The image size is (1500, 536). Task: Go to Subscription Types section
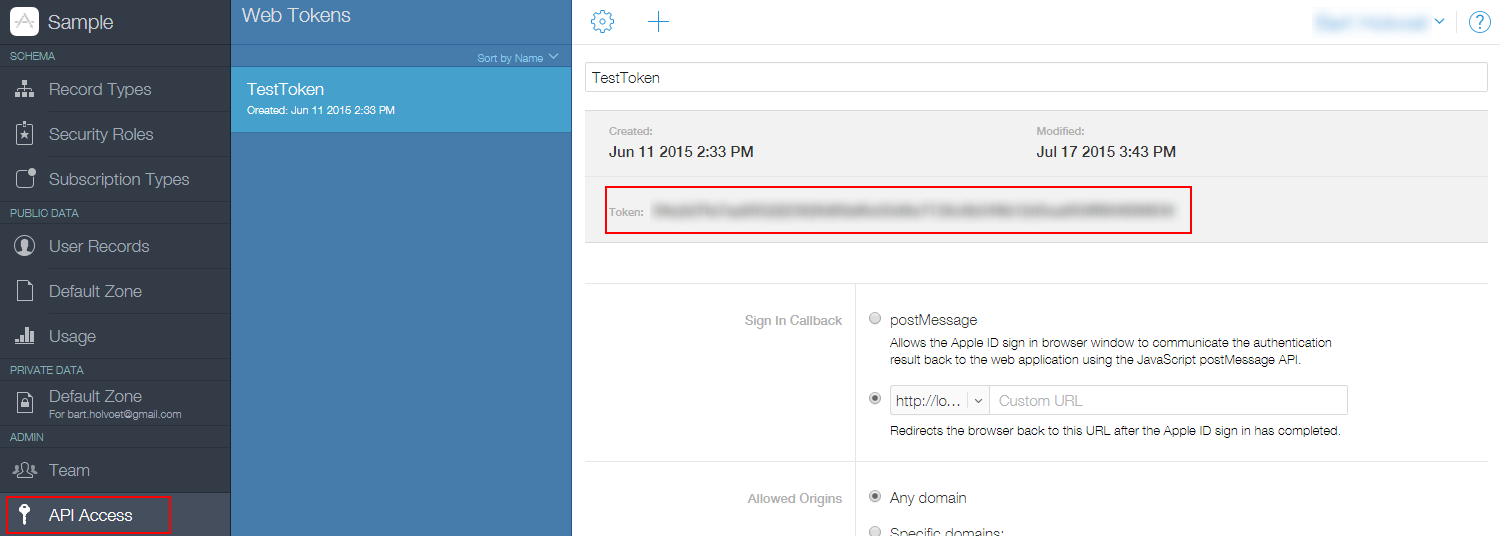point(118,179)
